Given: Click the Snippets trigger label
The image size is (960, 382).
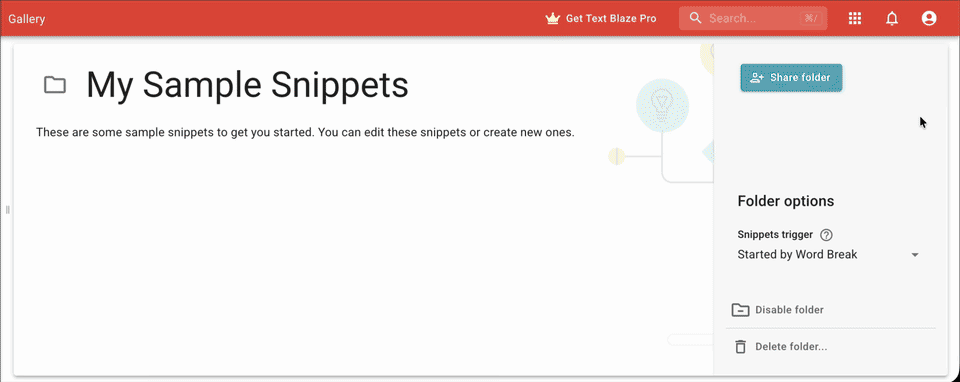Looking at the screenshot, I should coord(775,234).
